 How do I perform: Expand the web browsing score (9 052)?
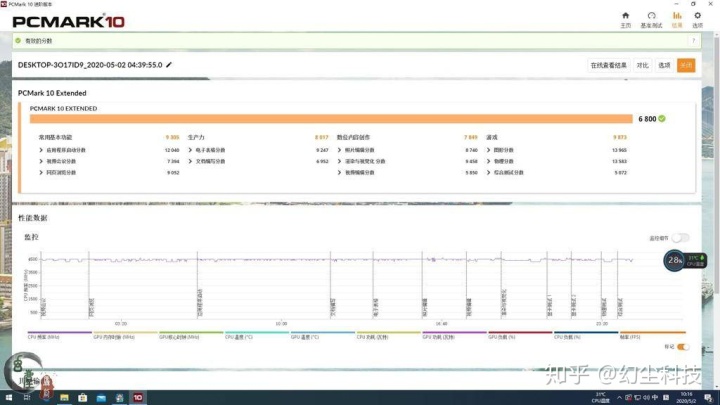coord(41,173)
